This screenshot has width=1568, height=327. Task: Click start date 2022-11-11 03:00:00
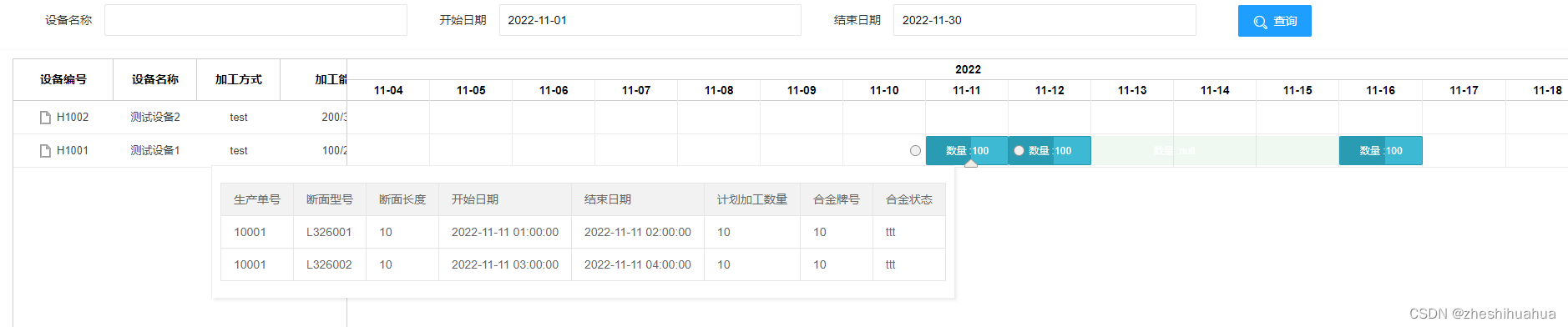pyautogui.click(x=505, y=265)
